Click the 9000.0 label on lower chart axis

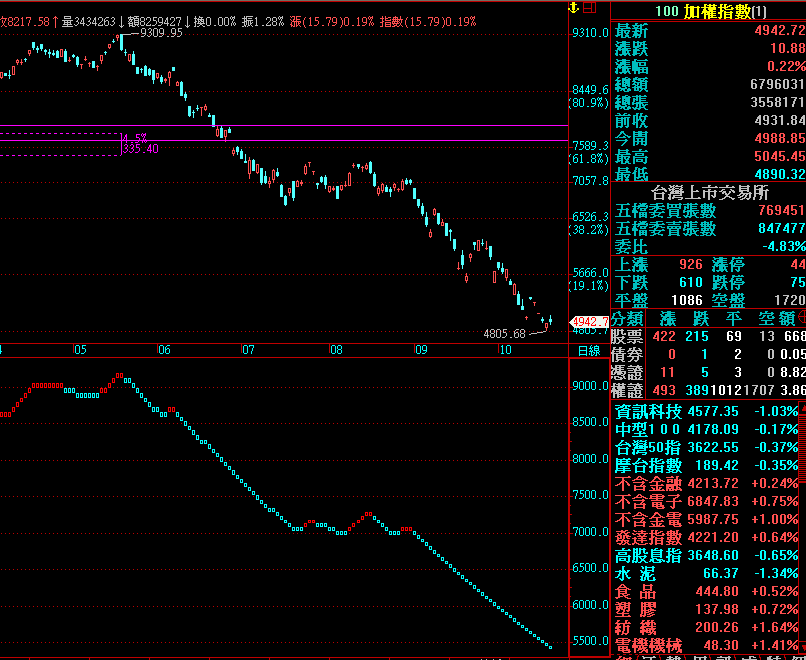tap(590, 386)
